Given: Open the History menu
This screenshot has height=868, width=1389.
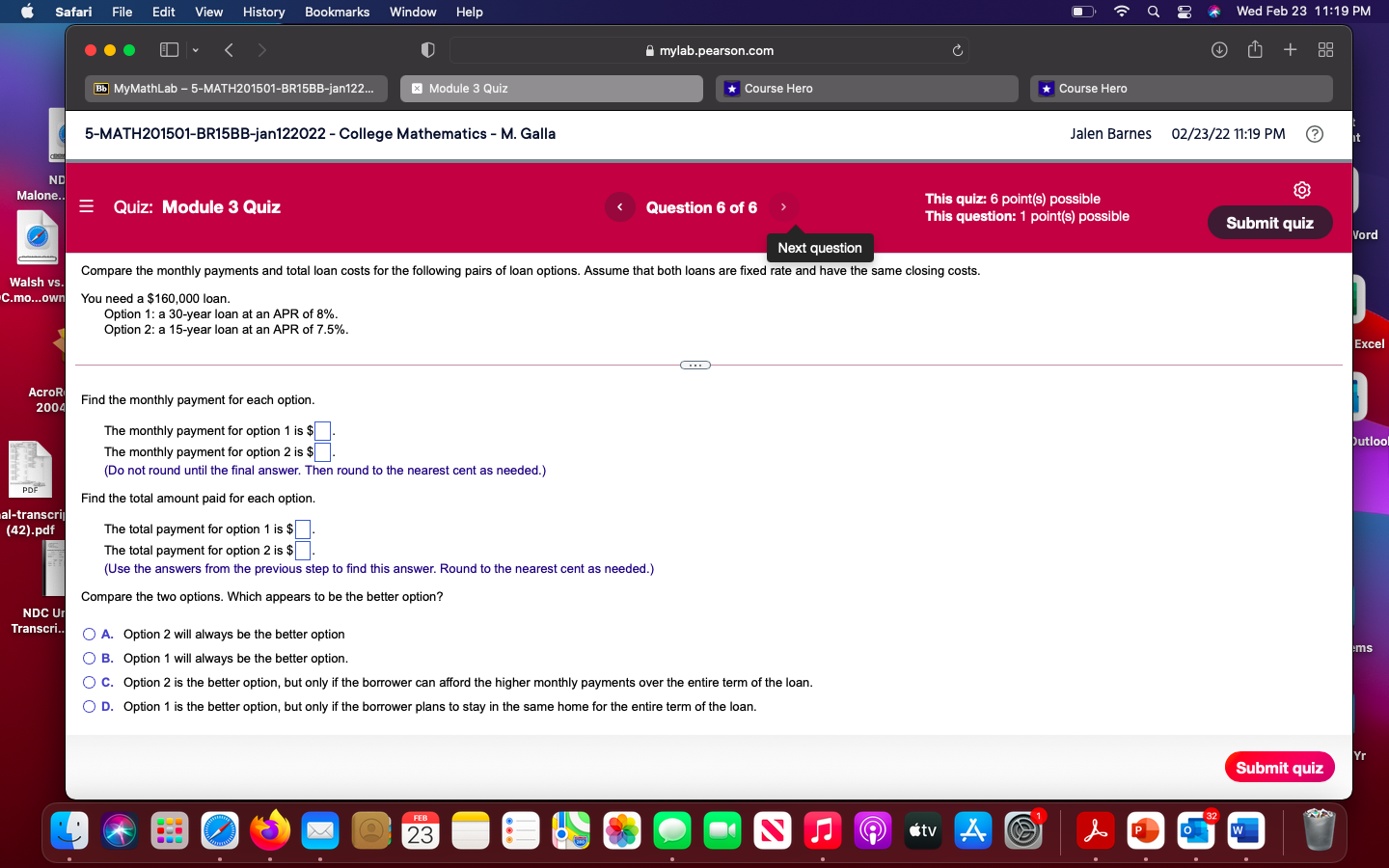Looking at the screenshot, I should (x=263, y=12).
